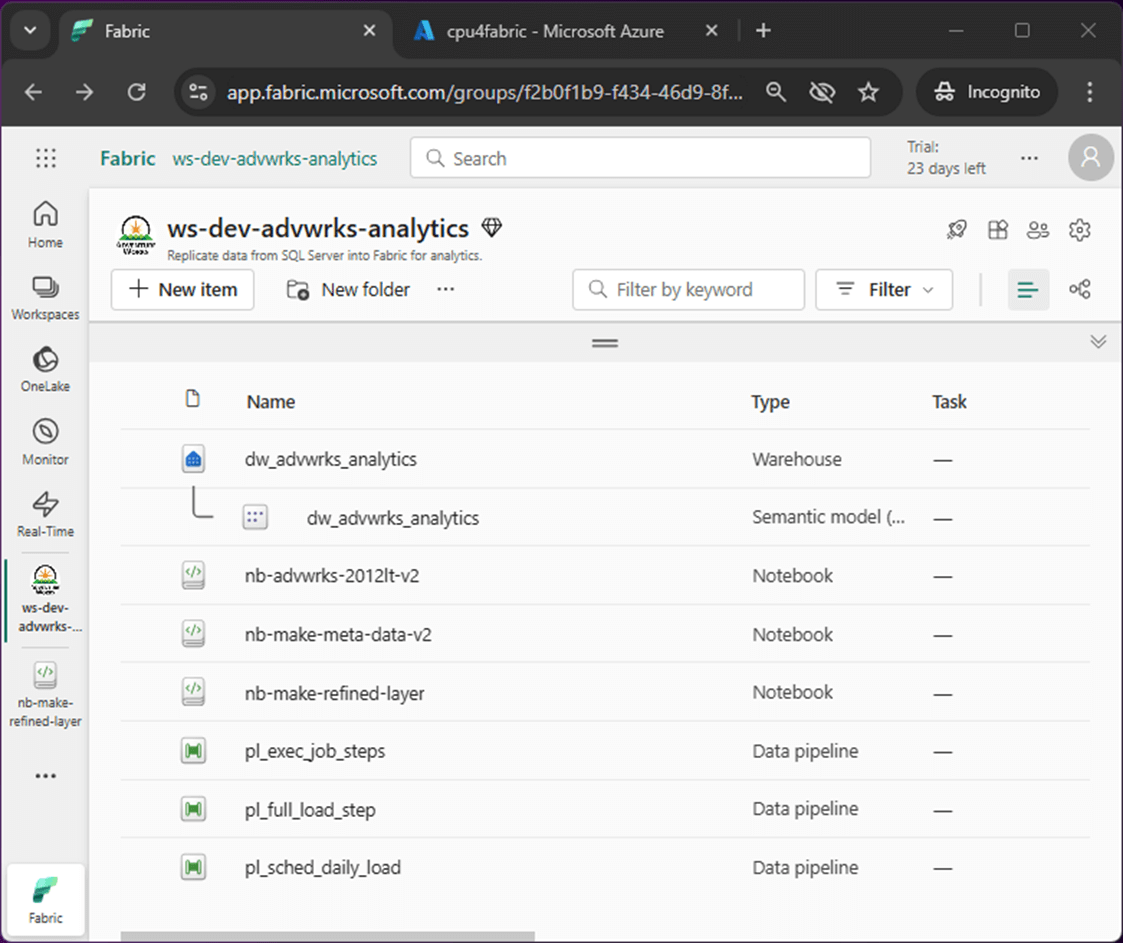Click the app launcher waffle icon
1123x943 pixels.
46,158
